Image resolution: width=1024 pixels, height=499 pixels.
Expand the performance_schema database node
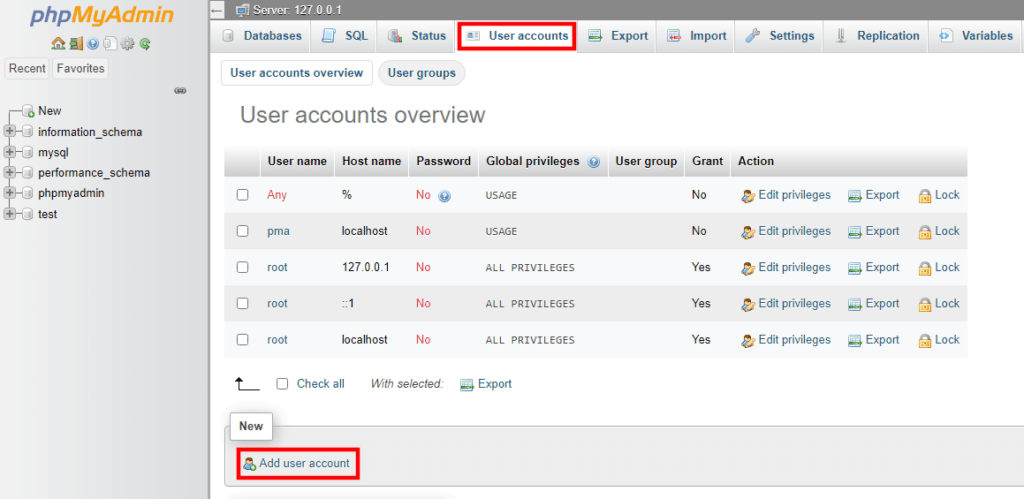pos(9,173)
